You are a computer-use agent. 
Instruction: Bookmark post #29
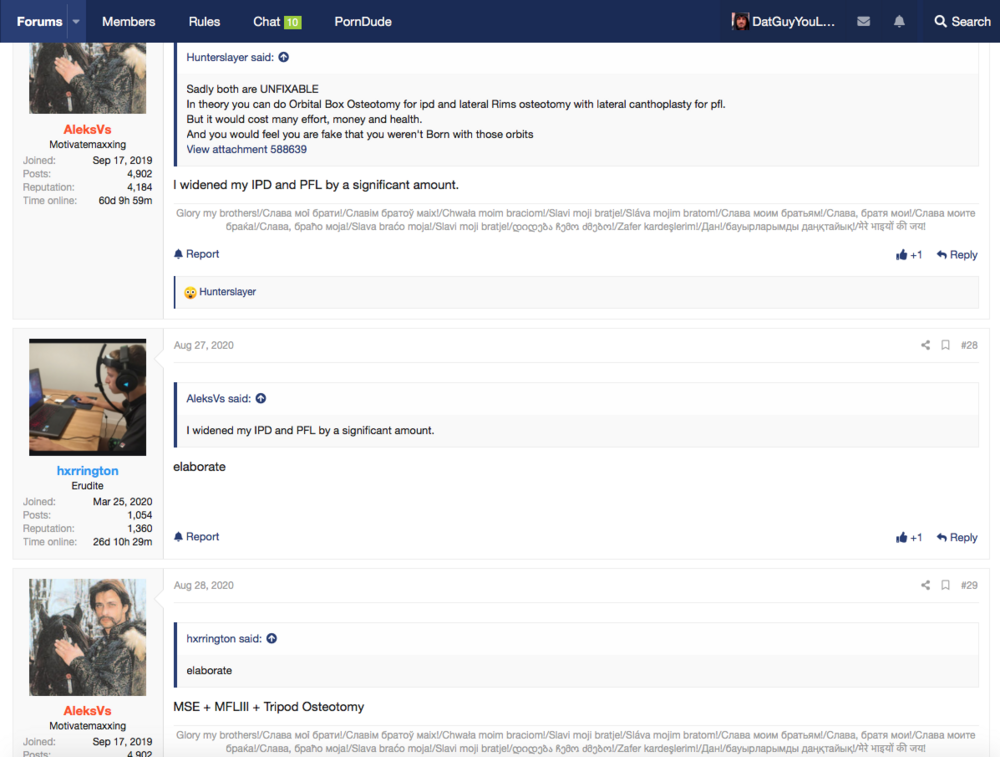[945, 585]
